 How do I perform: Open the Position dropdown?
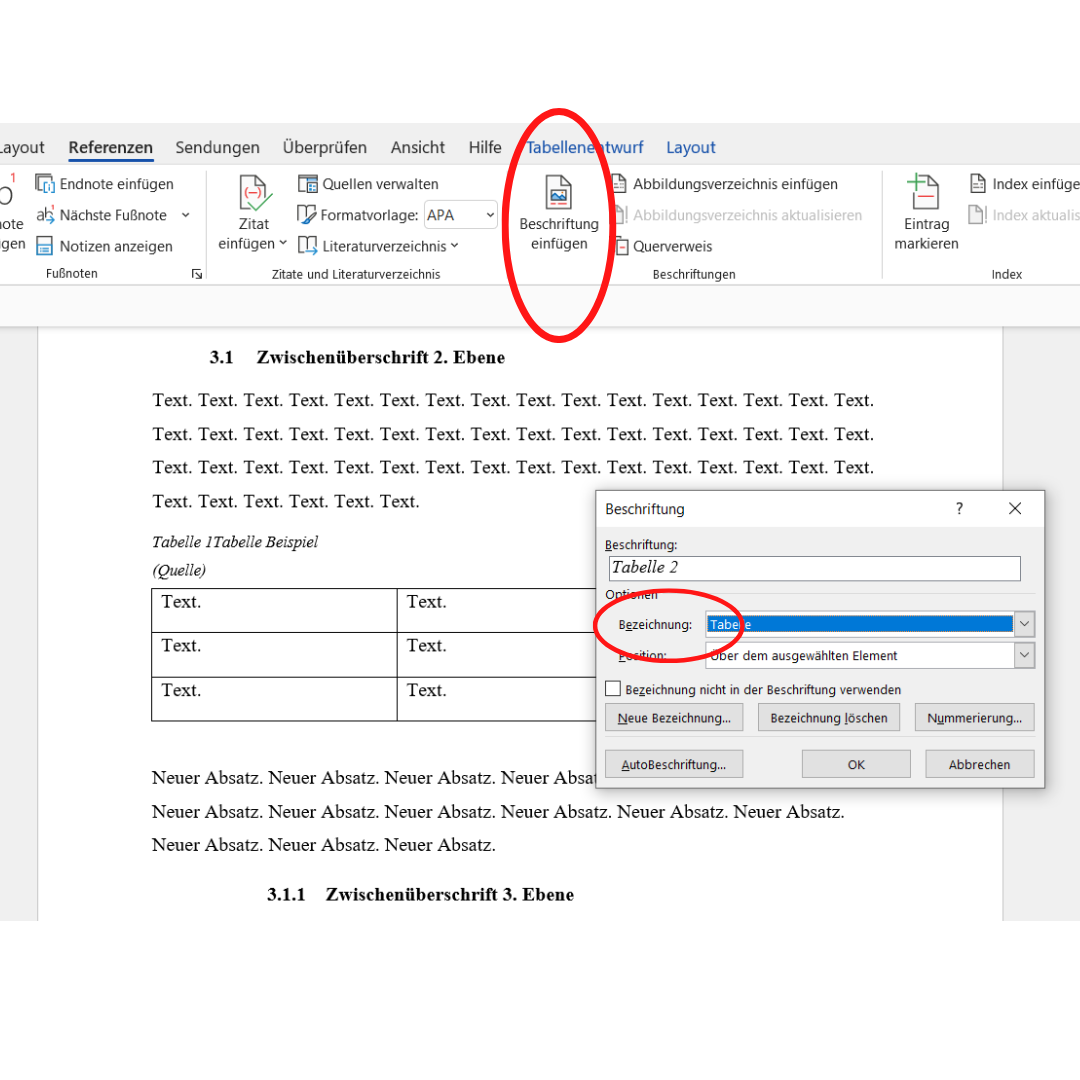[1024, 655]
